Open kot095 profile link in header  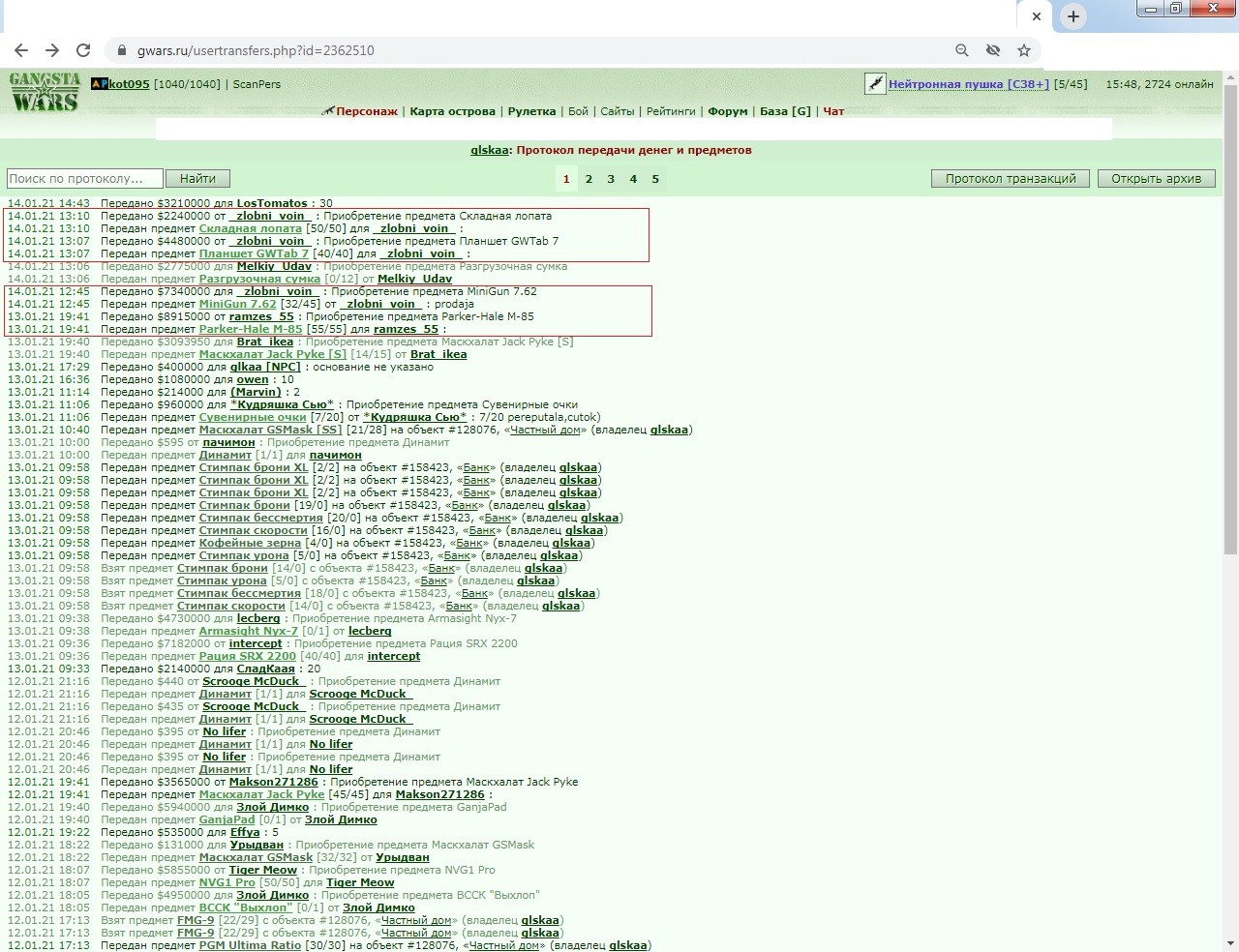click(x=129, y=84)
